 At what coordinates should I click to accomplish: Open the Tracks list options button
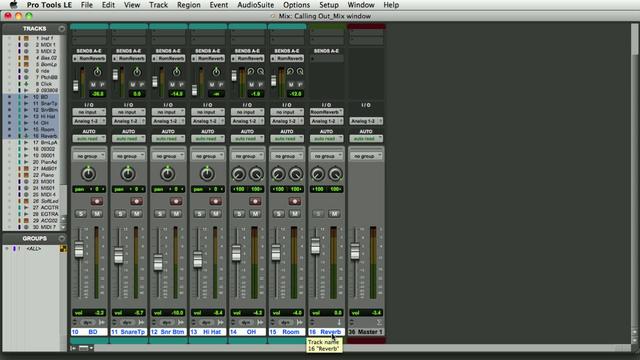61,29
